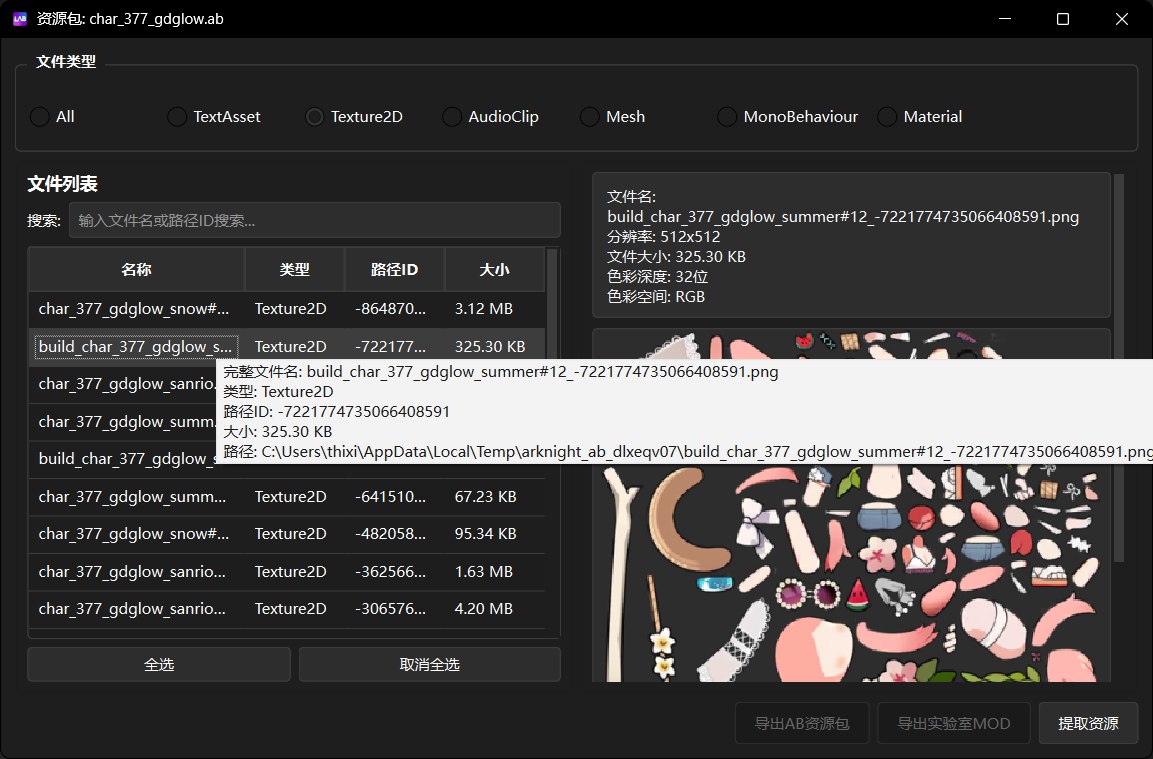Select the AudioClip radio button
This screenshot has width=1153, height=759.
(452, 117)
